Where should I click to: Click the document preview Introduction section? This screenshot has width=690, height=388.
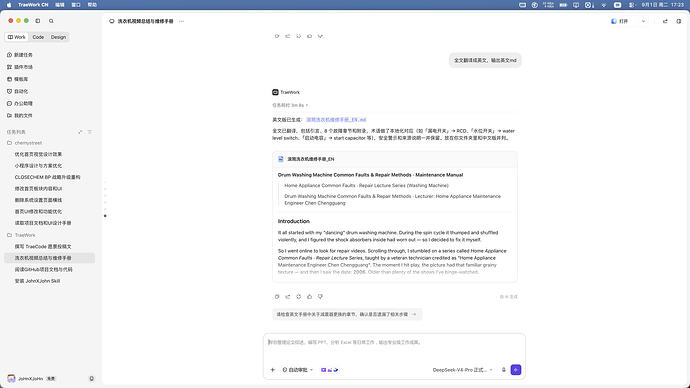click(x=294, y=221)
